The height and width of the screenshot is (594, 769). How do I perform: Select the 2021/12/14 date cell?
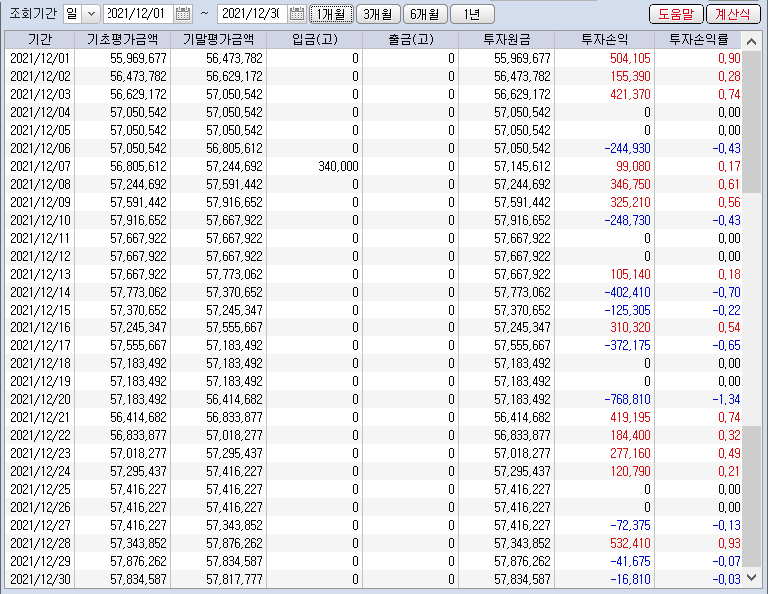[x=40, y=292]
